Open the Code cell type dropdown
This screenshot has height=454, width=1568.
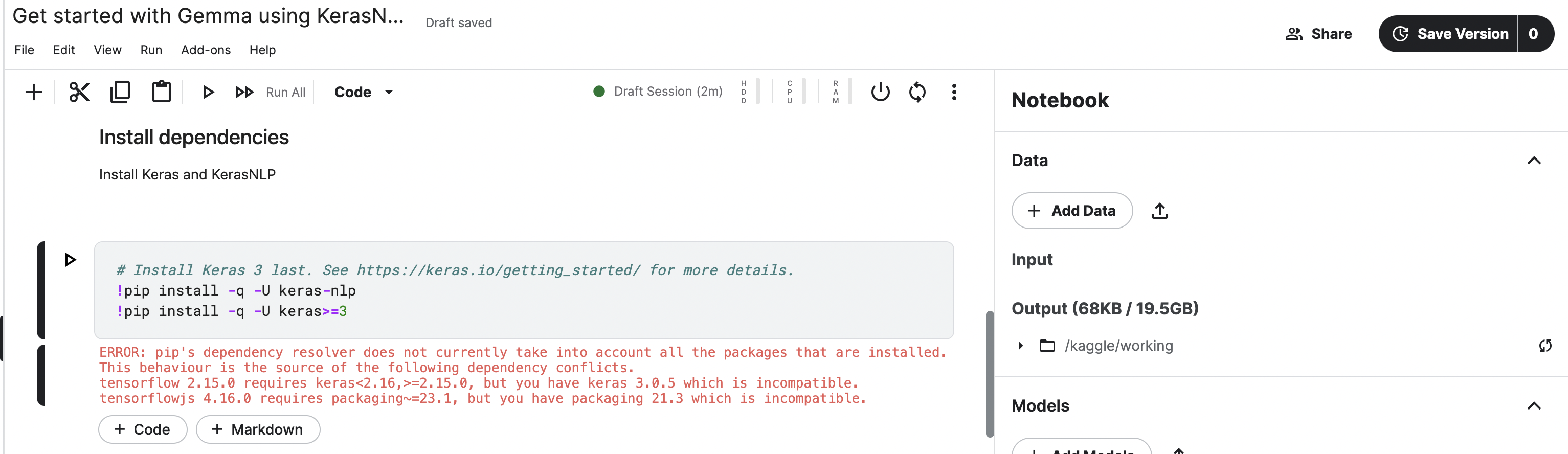coord(364,92)
